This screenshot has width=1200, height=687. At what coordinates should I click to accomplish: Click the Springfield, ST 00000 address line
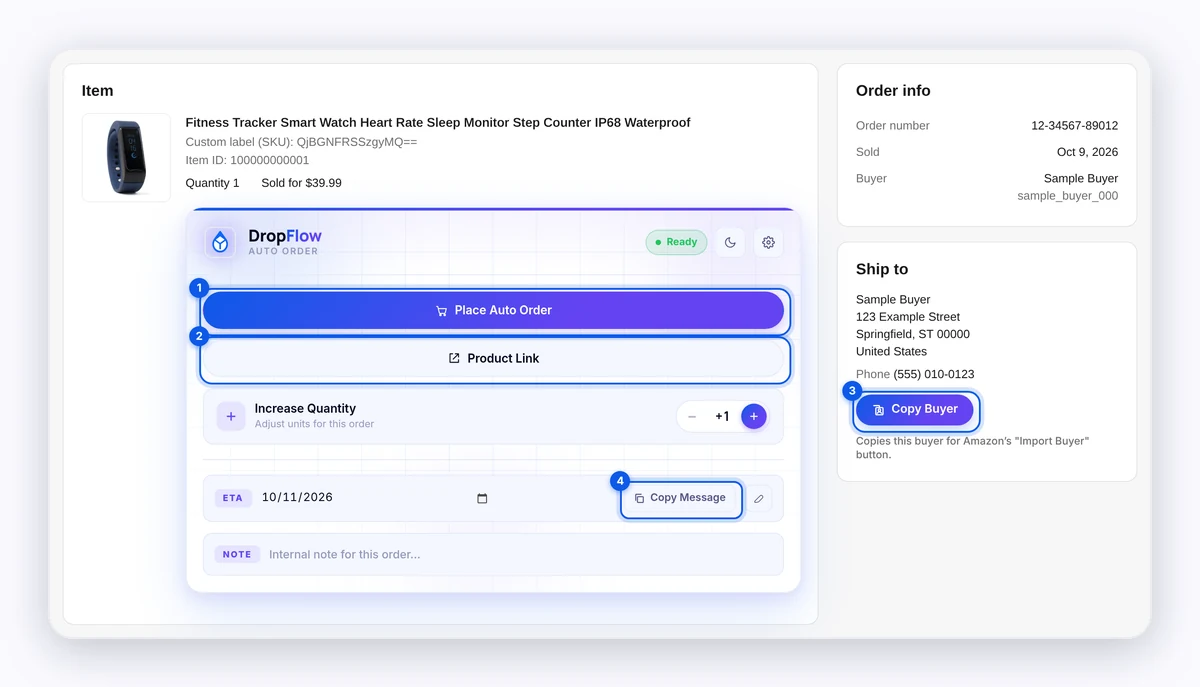[x=913, y=334]
